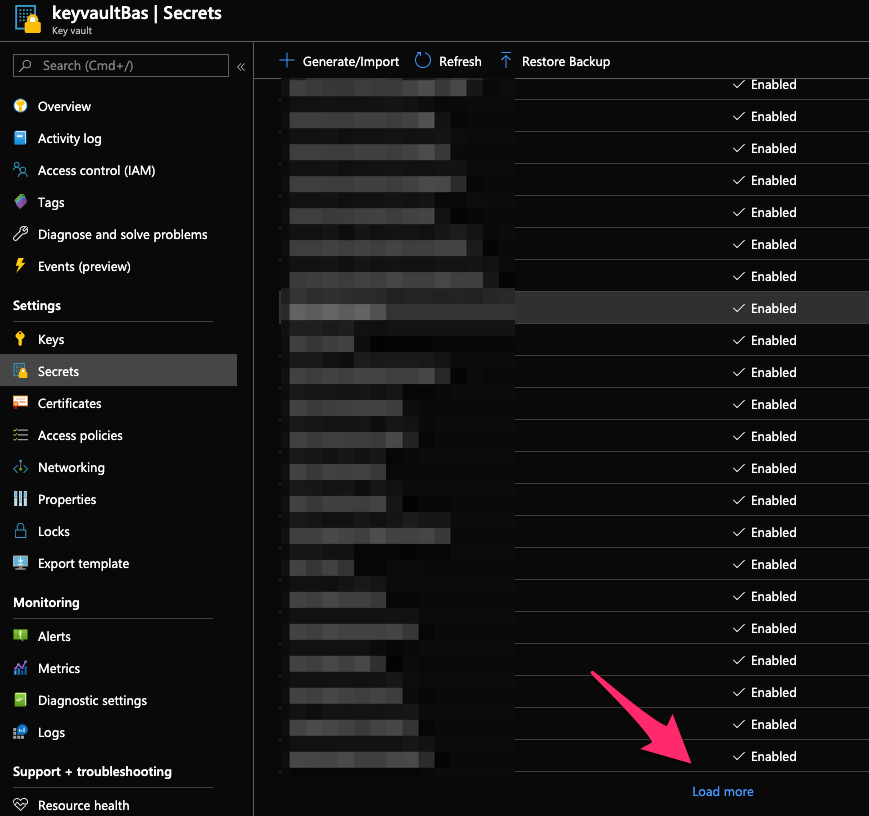Click the Diagnose and solve problems wrench icon
Image resolution: width=869 pixels, height=816 pixels.
tap(20, 234)
